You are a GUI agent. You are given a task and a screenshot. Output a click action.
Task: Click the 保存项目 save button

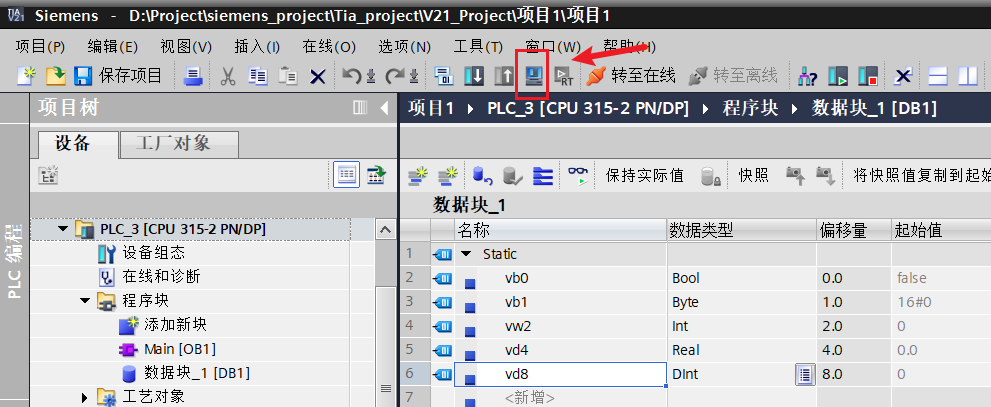(x=118, y=76)
